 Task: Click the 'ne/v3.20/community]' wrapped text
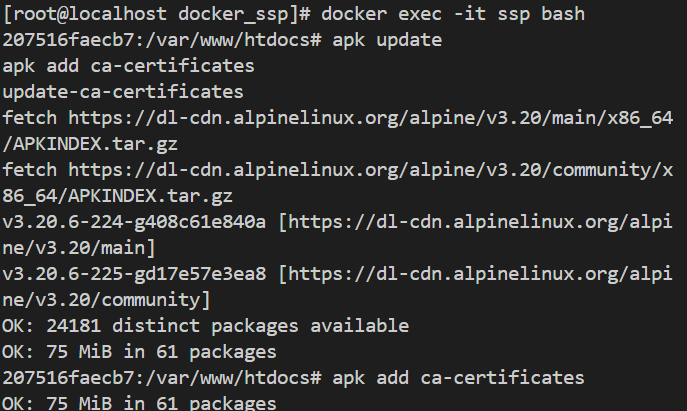point(106,301)
